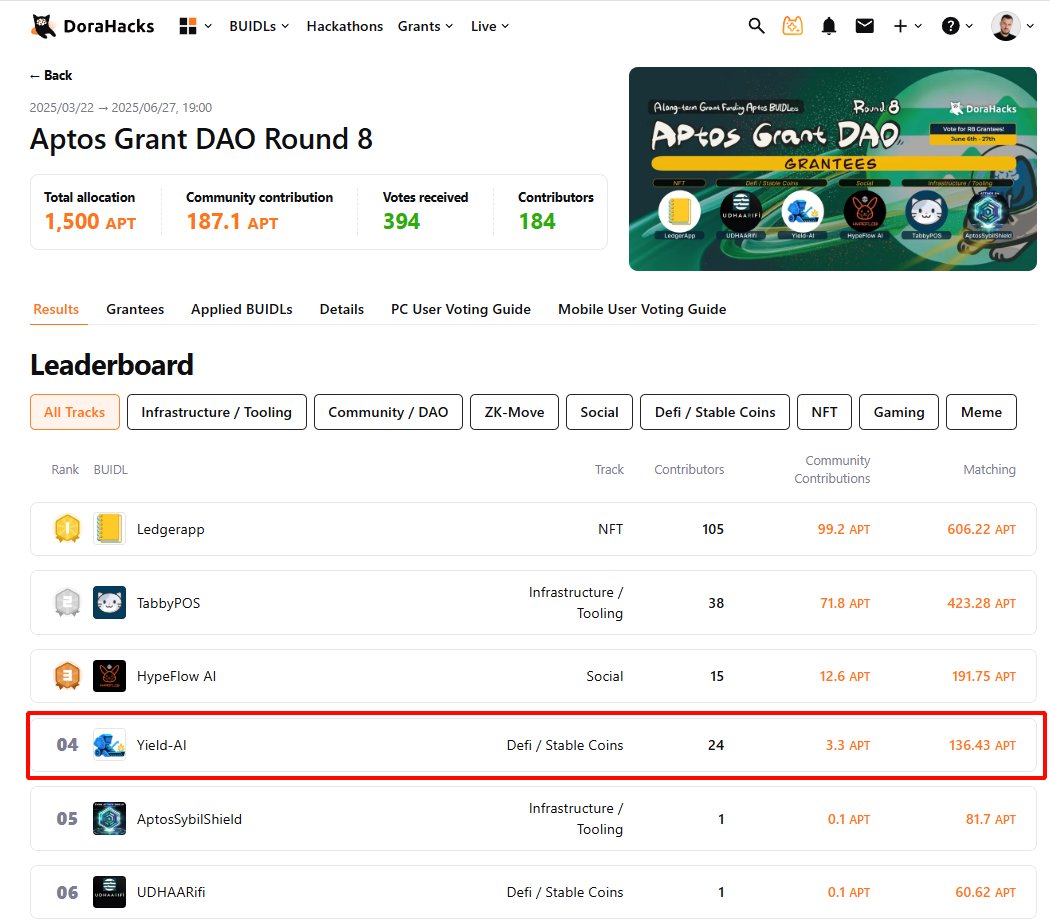
Task: Expand the profile avatar chevron
Action: tap(1030, 26)
